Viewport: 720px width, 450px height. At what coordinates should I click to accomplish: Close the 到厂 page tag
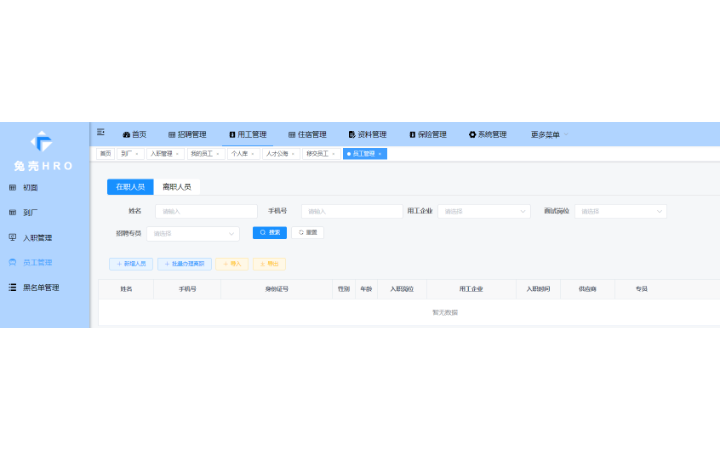tap(137, 154)
